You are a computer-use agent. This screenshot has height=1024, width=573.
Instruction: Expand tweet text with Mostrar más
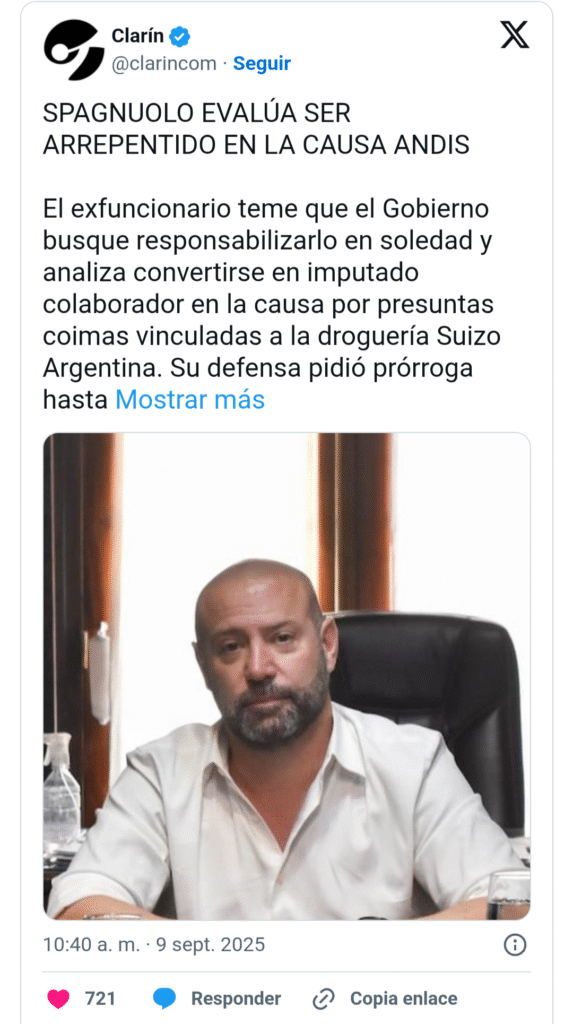[190, 400]
